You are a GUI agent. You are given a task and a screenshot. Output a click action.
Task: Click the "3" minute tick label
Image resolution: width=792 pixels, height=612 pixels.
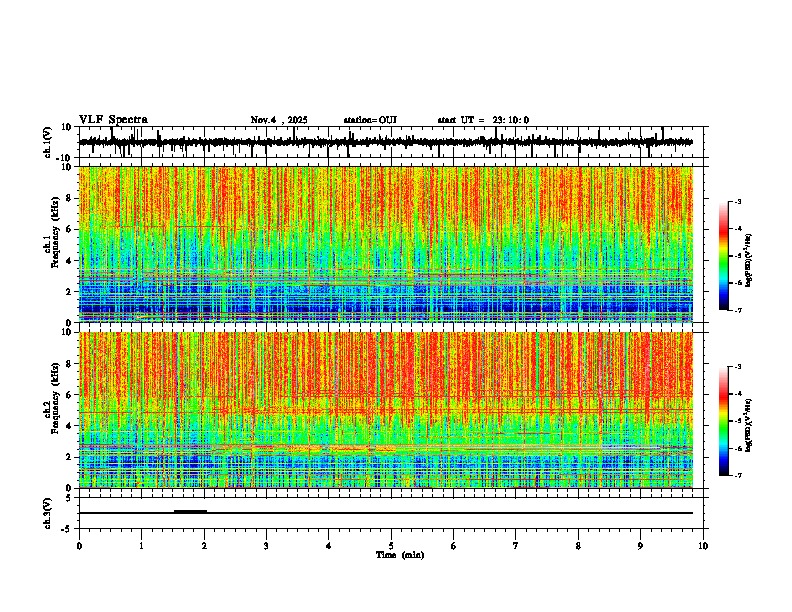click(x=266, y=546)
